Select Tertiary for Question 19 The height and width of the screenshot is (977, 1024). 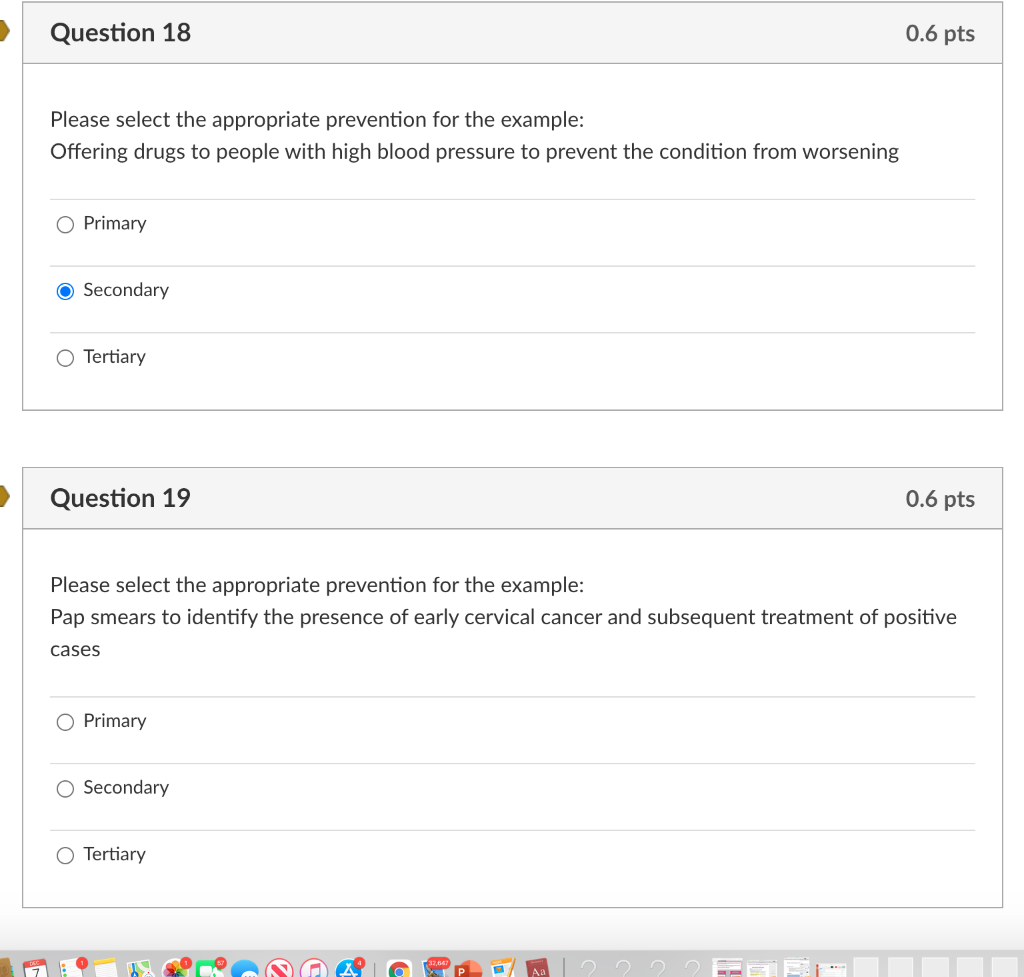[x=64, y=855]
